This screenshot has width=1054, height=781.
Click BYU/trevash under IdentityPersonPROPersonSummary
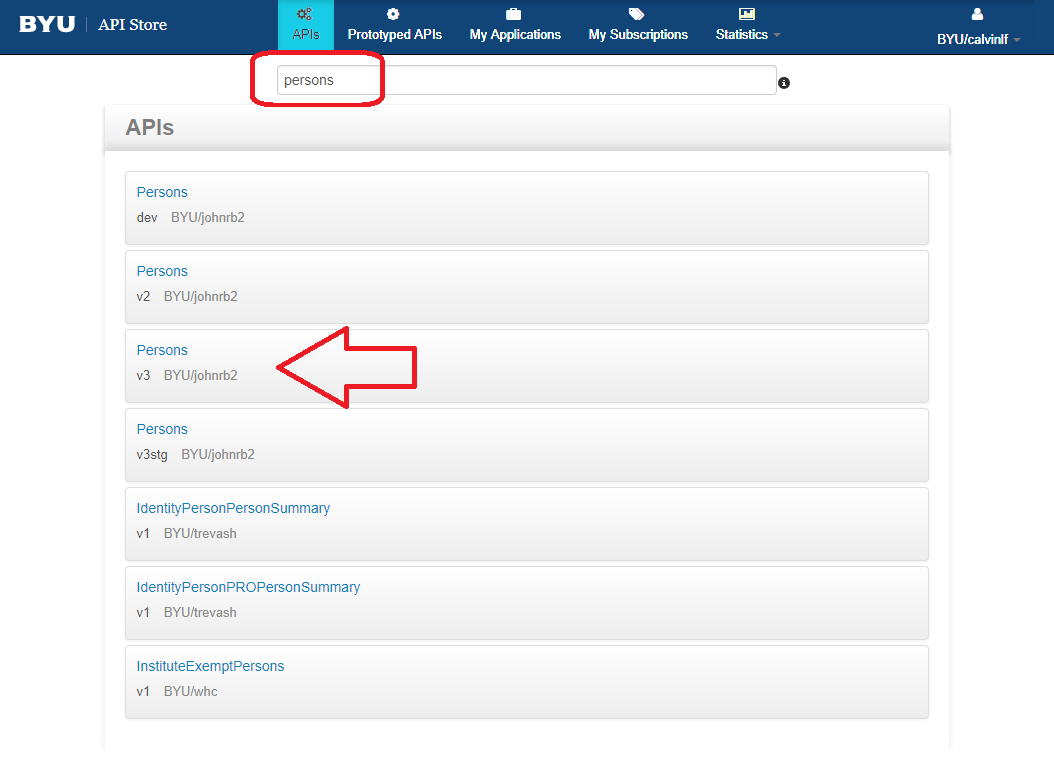pos(200,612)
